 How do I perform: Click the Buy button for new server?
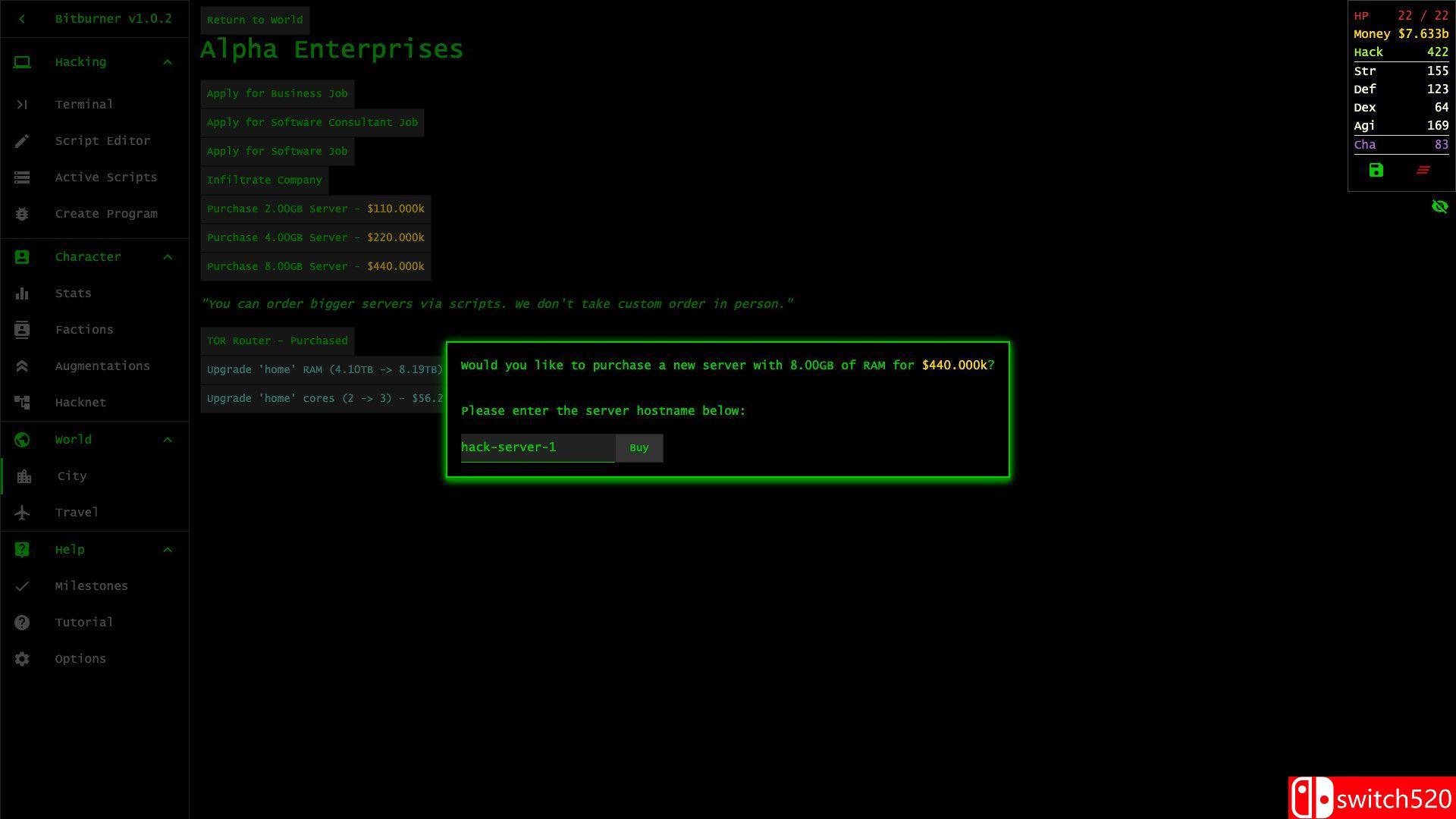pyautogui.click(x=639, y=447)
